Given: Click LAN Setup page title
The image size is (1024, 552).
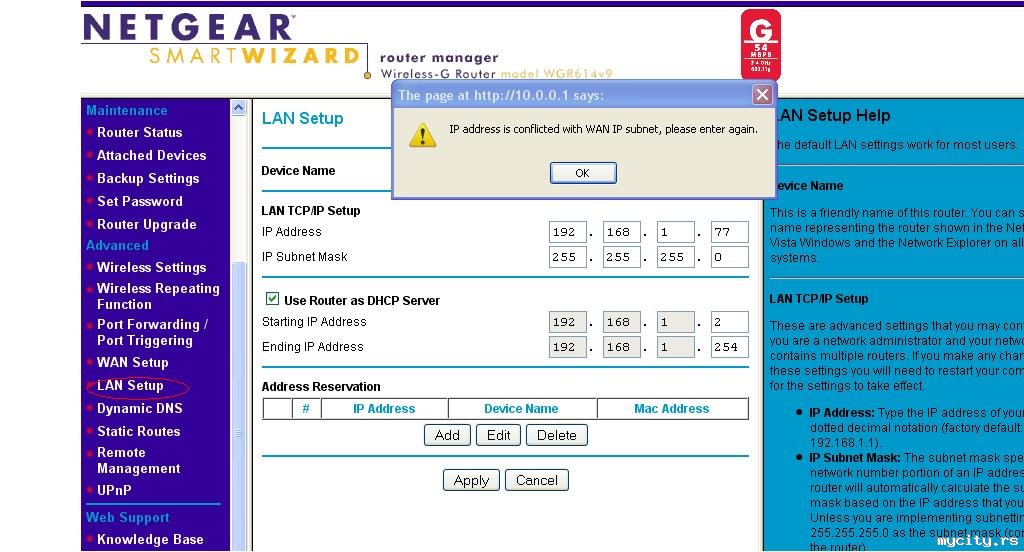Looking at the screenshot, I should coord(302,118).
